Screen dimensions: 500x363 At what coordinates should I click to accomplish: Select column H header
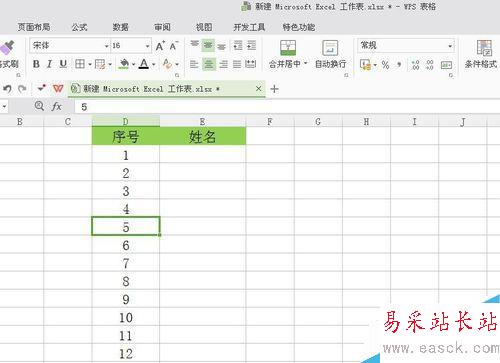pyautogui.click(x=366, y=121)
